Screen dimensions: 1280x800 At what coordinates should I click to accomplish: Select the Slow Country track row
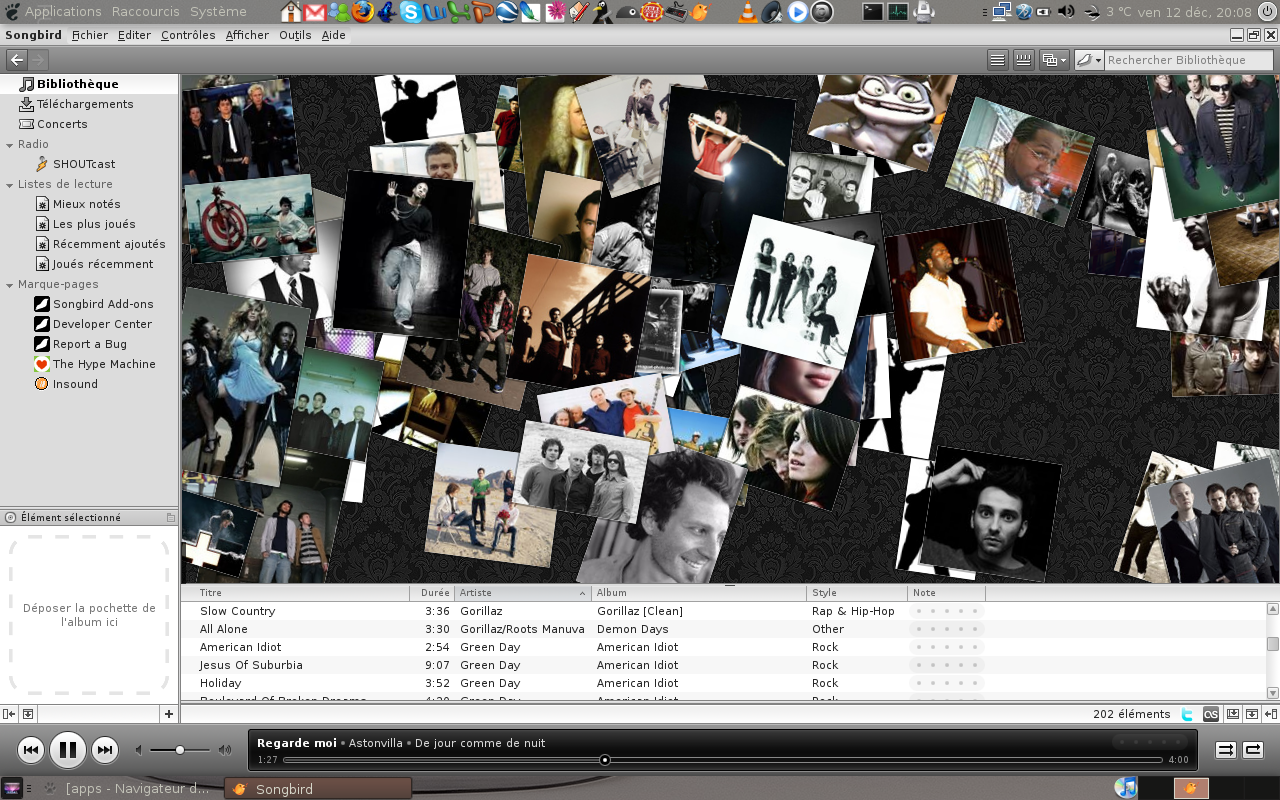pyautogui.click(x=722, y=611)
